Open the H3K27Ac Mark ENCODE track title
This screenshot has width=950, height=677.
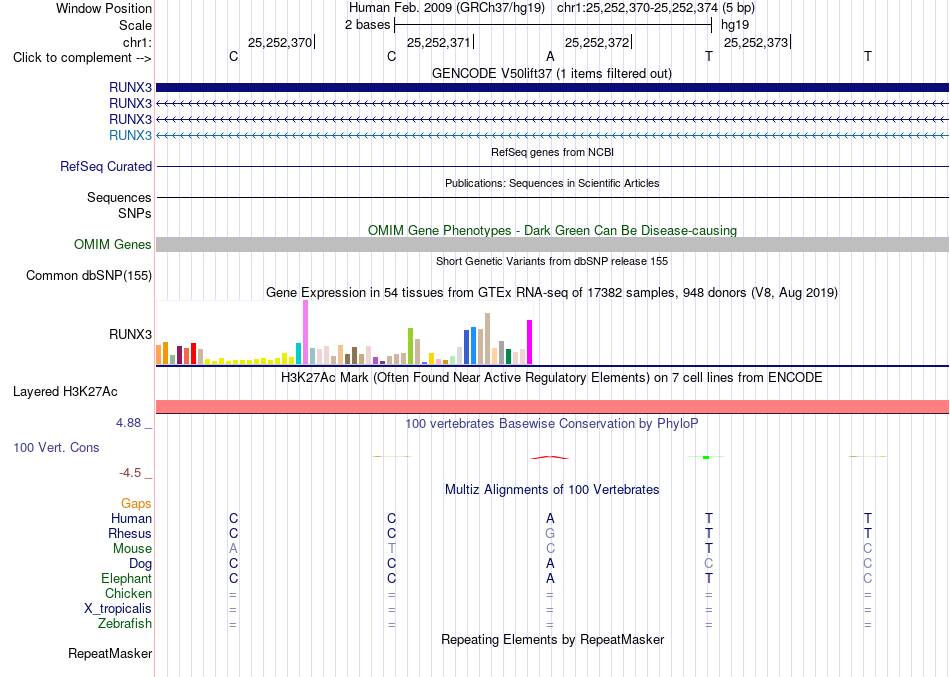[552, 378]
